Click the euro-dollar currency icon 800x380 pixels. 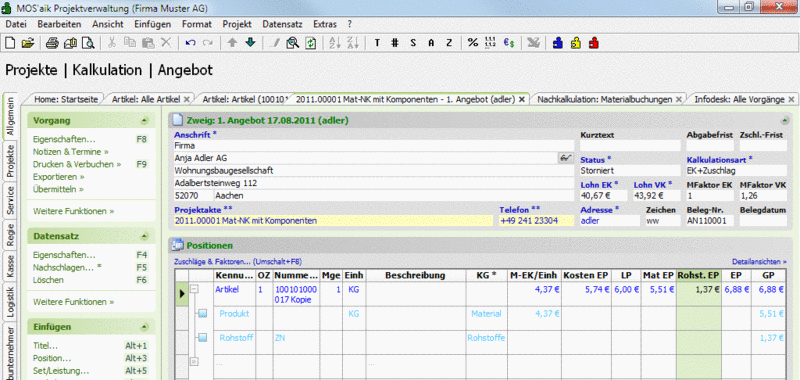coord(509,43)
